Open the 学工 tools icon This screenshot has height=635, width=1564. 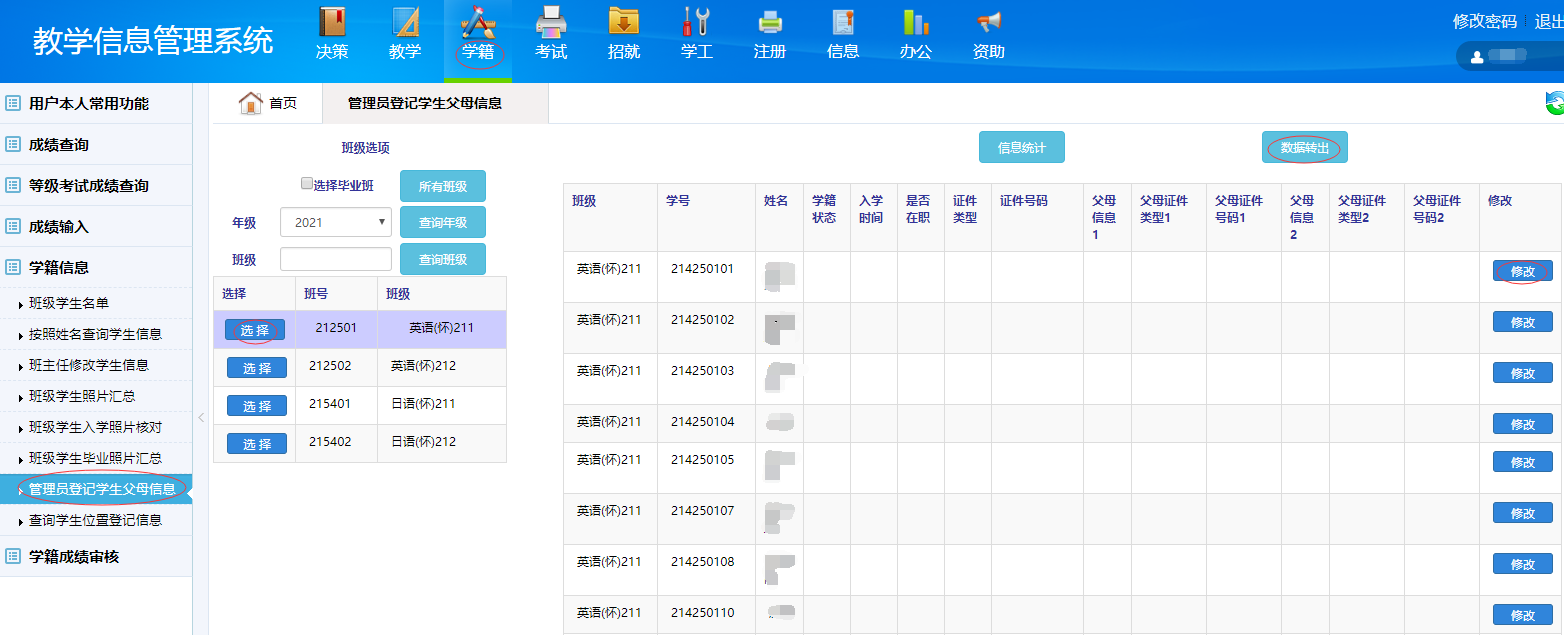pyautogui.click(x=697, y=22)
